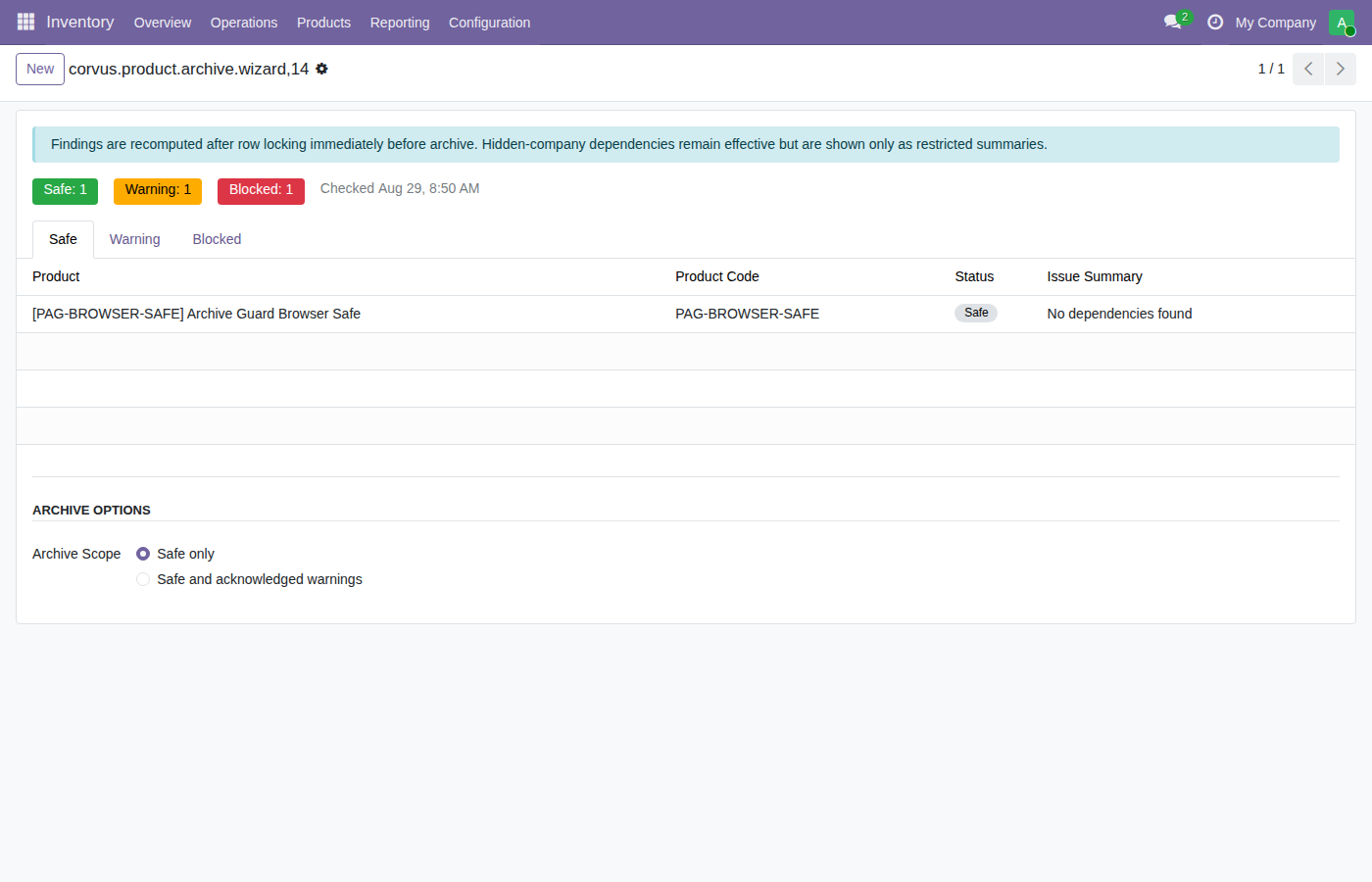Open the Products menu
The width and height of the screenshot is (1372, 882).
(323, 23)
